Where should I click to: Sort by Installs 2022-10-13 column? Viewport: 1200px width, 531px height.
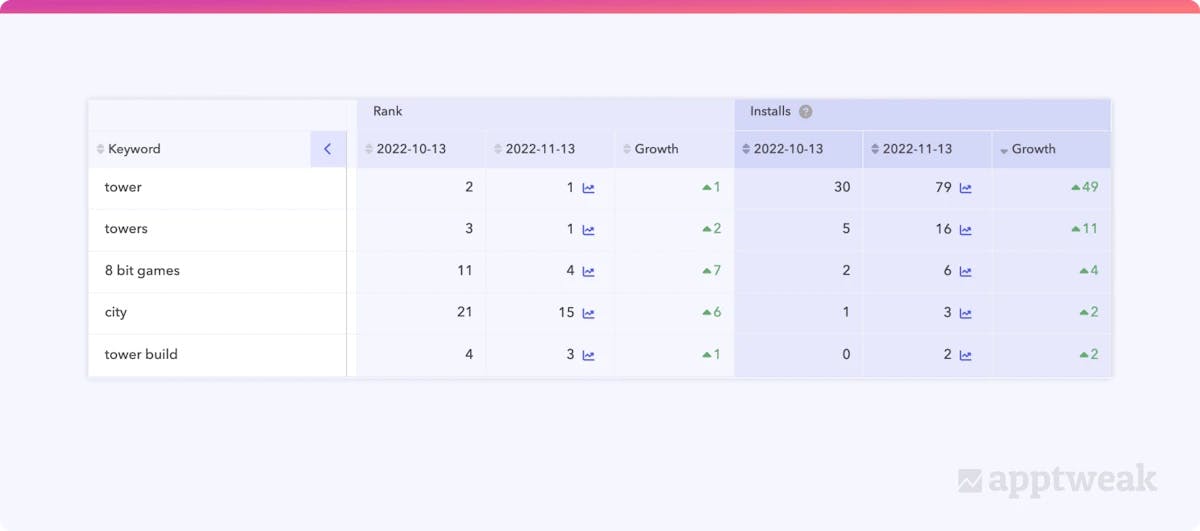tap(788, 149)
